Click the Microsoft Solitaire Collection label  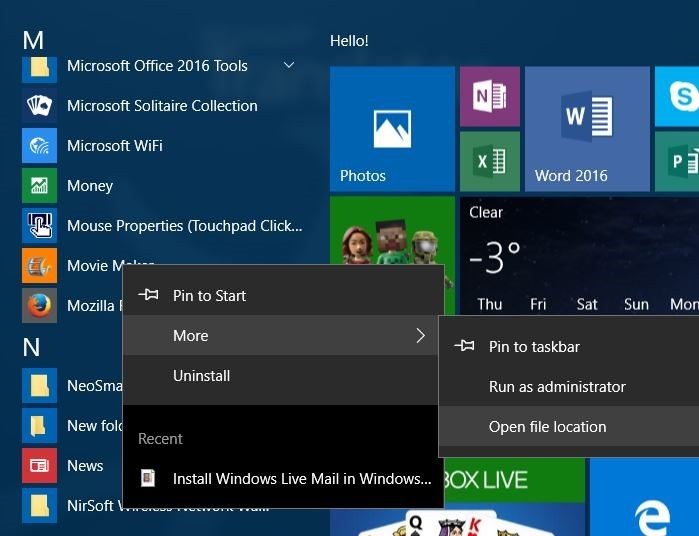[x=162, y=106]
